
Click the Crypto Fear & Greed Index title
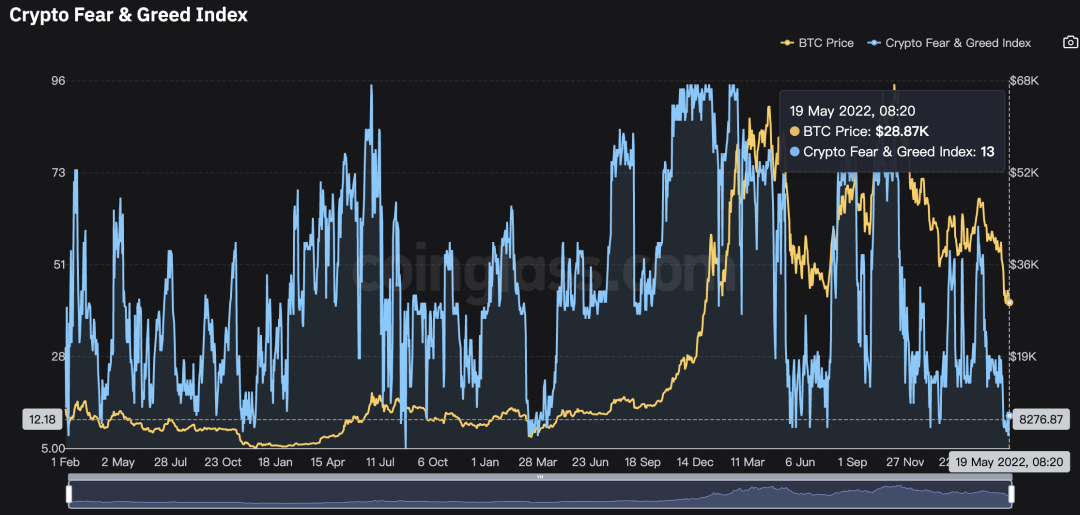click(x=128, y=15)
